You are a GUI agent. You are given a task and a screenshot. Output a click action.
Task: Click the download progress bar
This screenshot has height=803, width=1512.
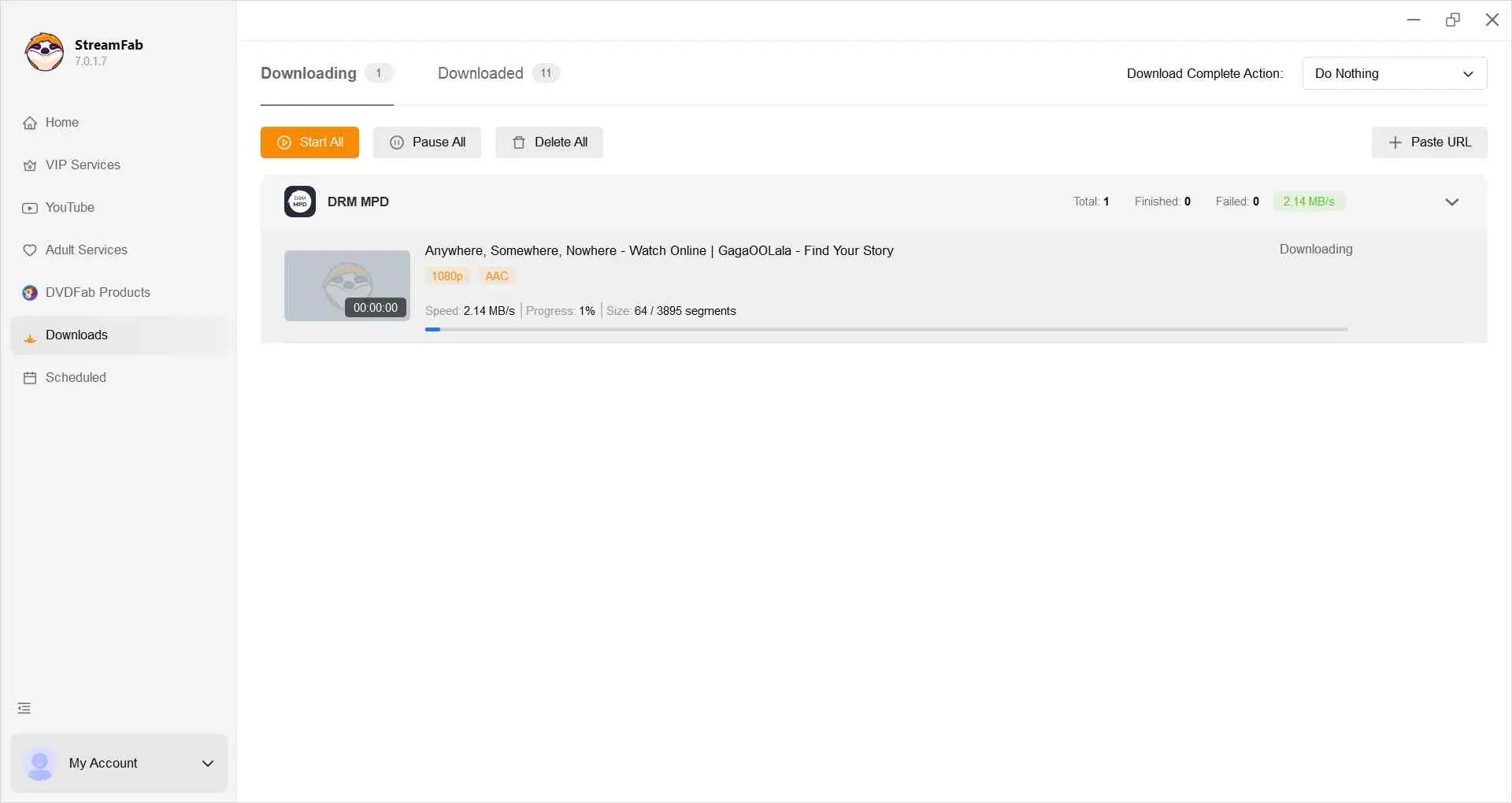pyautogui.click(x=887, y=329)
